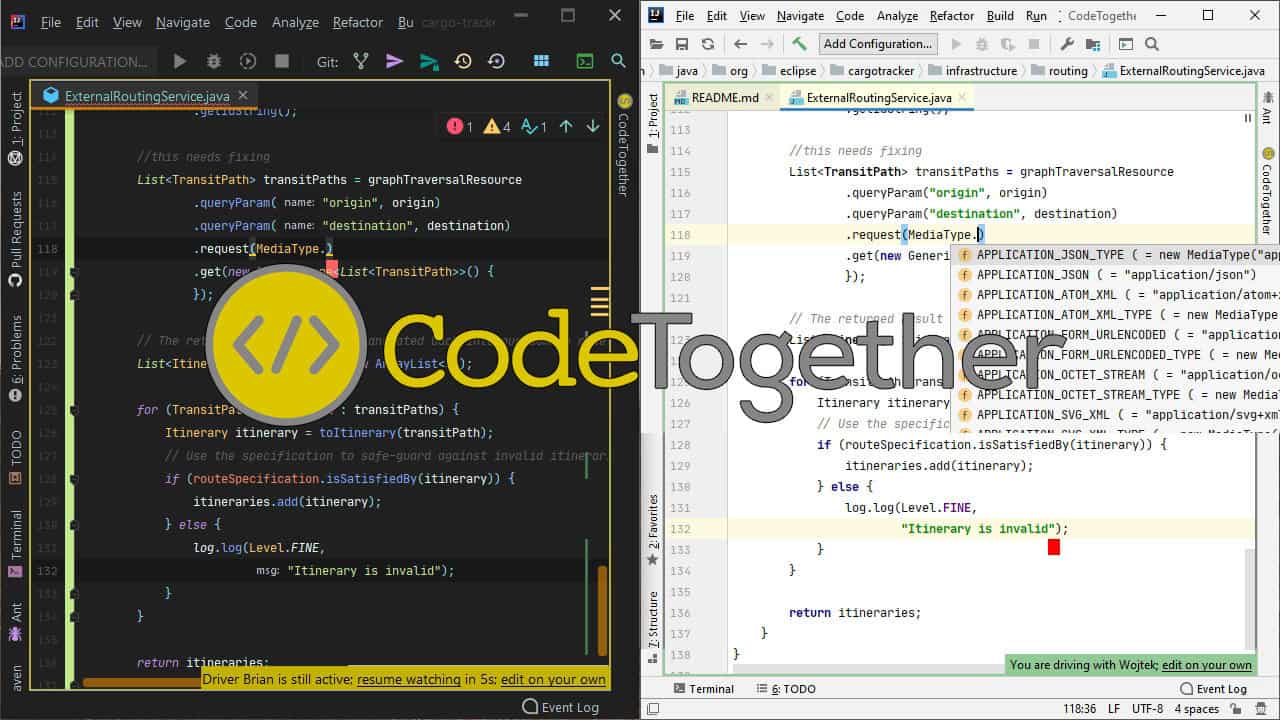Click back arrow in light window toolbar
The width and height of the screenshot is (1280, 720).
pyautogui.click(x=740, y=44)
